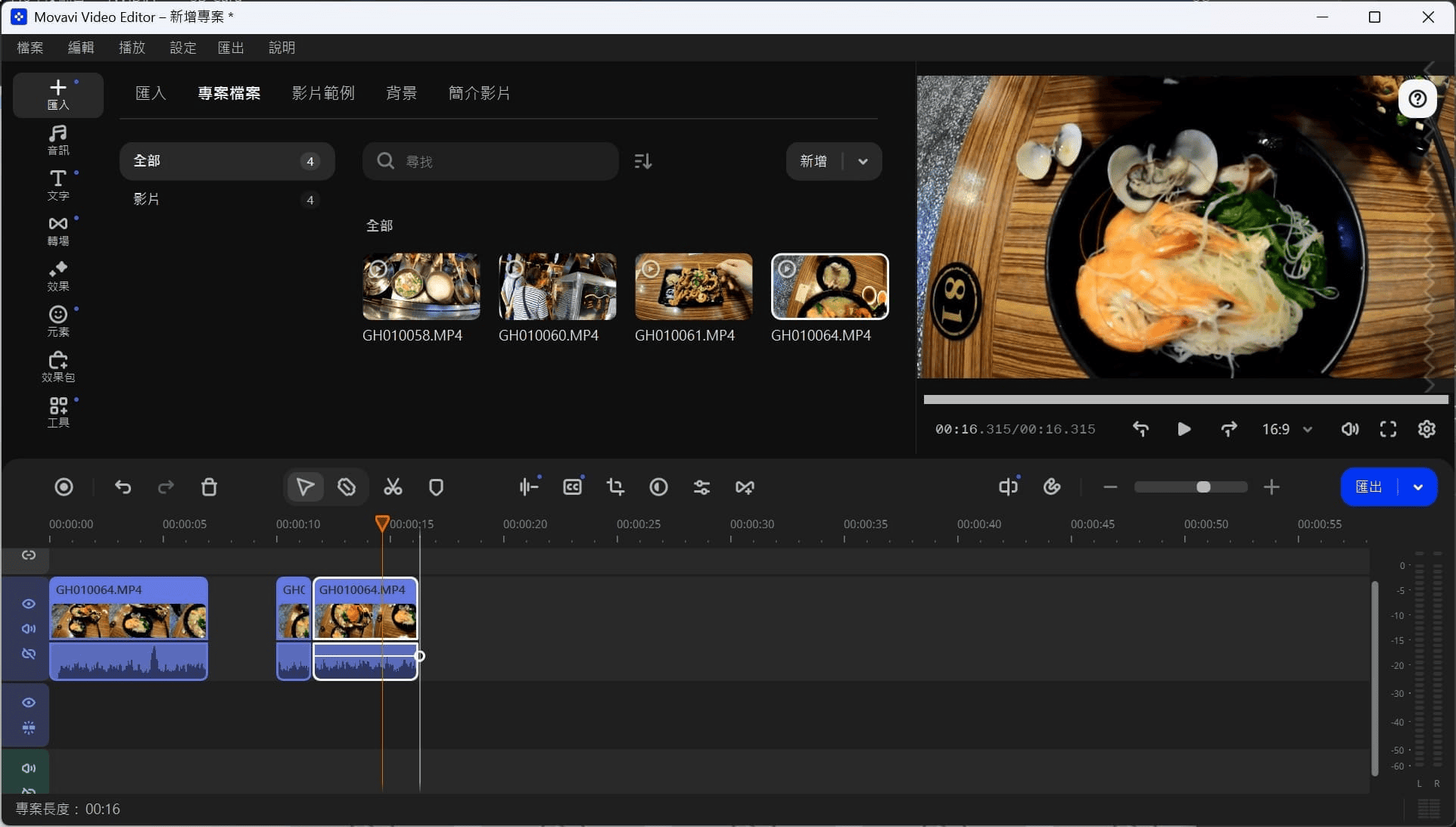This screenshot has height=827, width=1456.
Task: Click the record button on timeline toolbar
Action: (x=64, y=487)
